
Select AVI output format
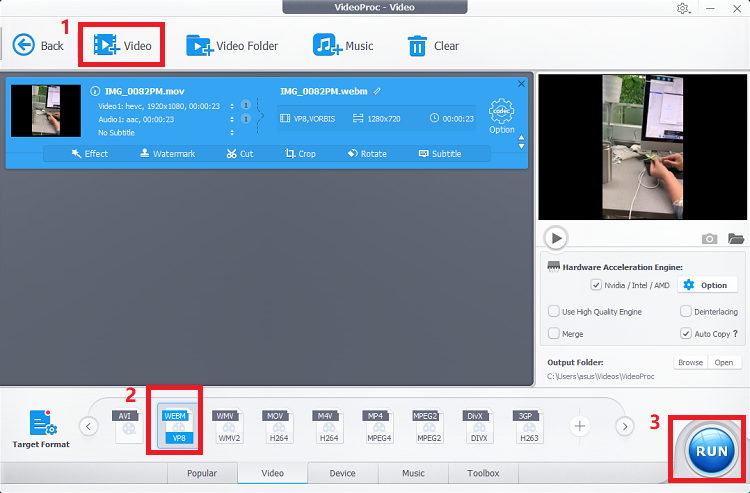point(127,426)
